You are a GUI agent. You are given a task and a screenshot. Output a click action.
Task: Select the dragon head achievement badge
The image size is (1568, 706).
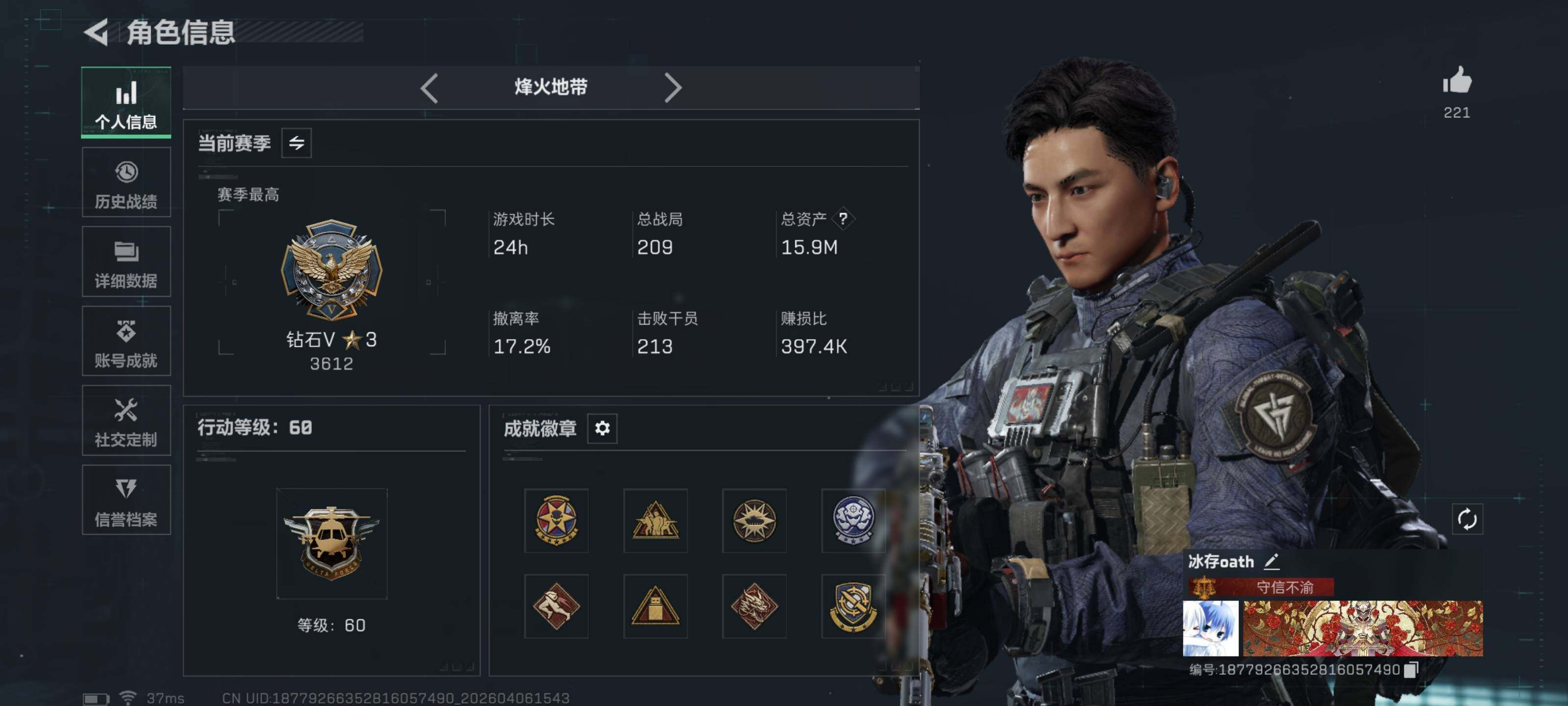754,606
